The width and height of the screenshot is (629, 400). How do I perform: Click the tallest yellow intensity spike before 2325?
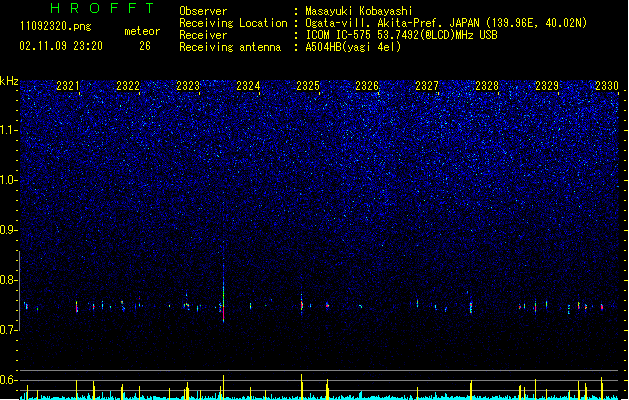302,387
